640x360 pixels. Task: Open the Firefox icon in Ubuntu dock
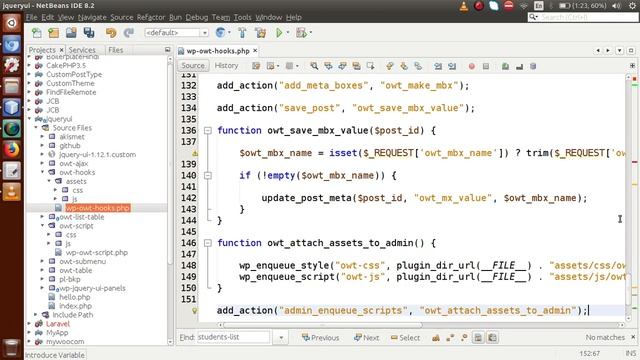coord(11,149)
